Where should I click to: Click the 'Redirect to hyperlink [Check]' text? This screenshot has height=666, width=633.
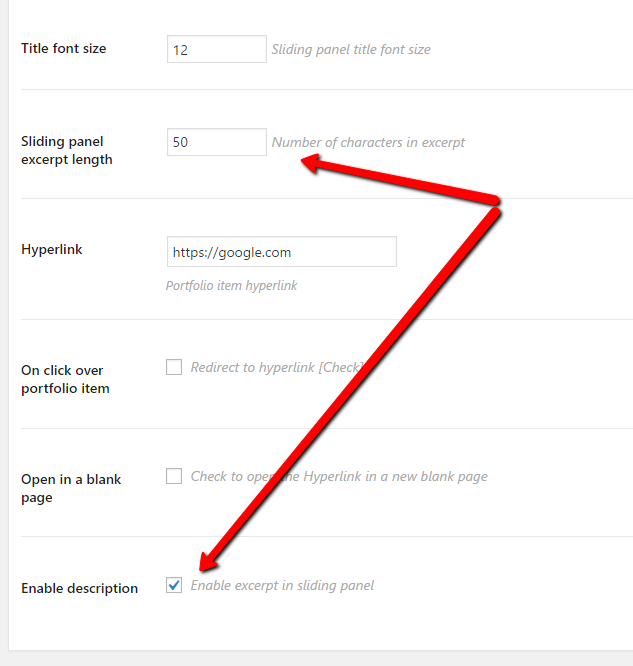coord(277,367)
